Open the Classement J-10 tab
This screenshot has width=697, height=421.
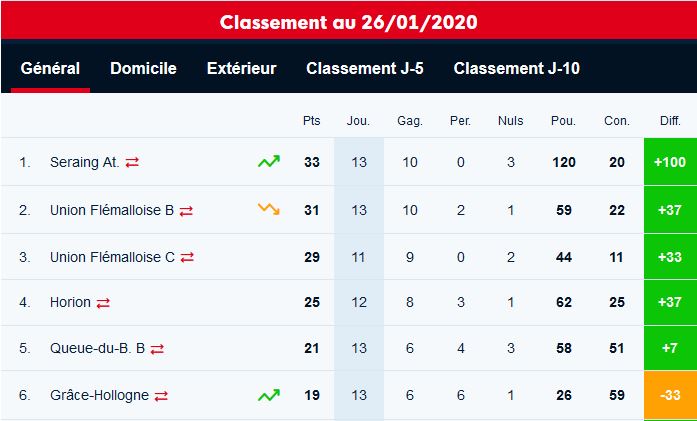(517, 68)
